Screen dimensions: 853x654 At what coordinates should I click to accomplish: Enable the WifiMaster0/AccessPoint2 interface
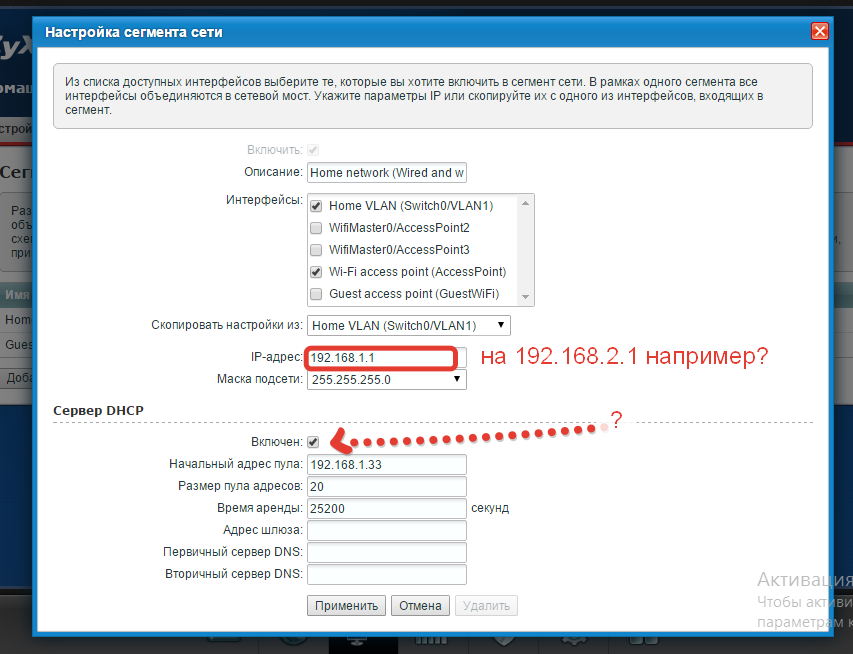[x=316, y=228]
